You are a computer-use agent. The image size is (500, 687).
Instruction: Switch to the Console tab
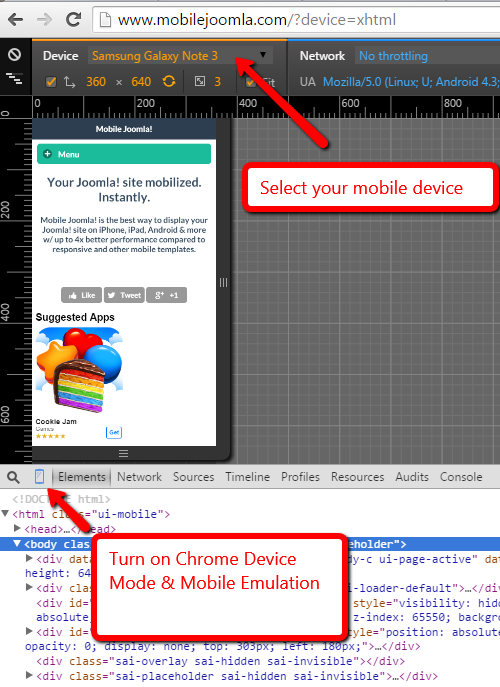461,477
